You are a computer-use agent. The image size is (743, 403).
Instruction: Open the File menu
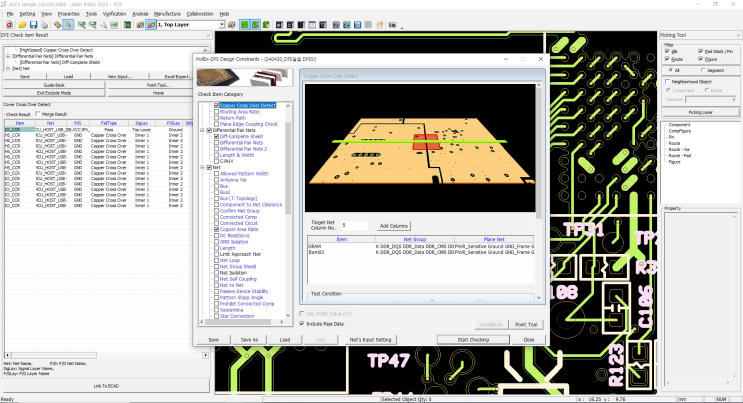pos(10,14)
